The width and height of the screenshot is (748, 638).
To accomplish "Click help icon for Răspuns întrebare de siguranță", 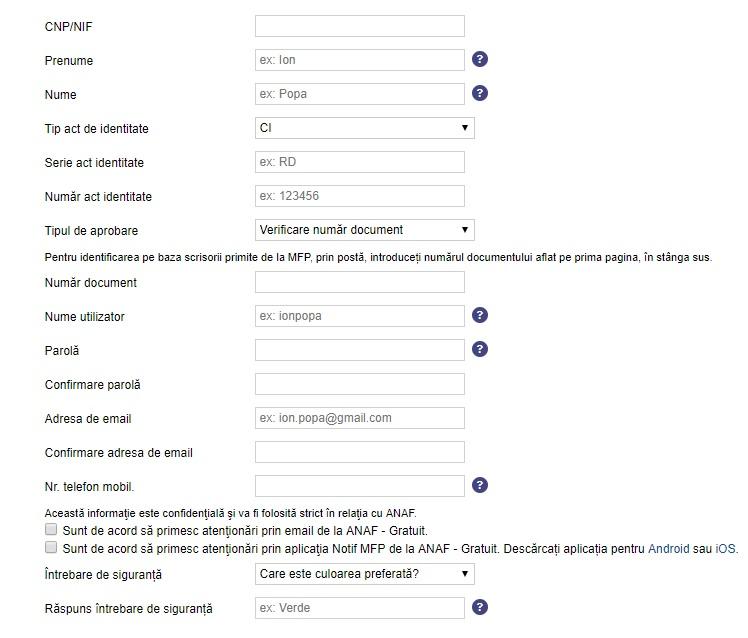I will (480, 608).
